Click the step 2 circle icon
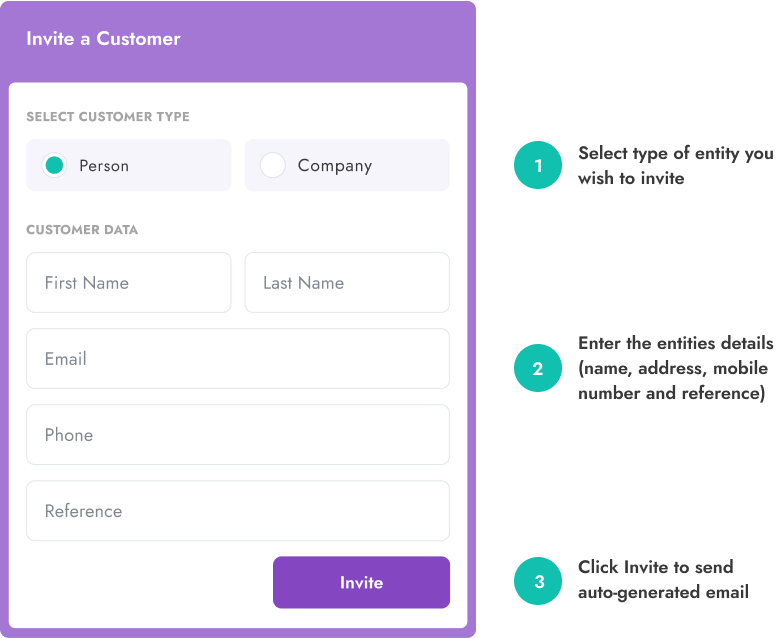The height and width of the screenshot is (638, 779). coord(538,368)
